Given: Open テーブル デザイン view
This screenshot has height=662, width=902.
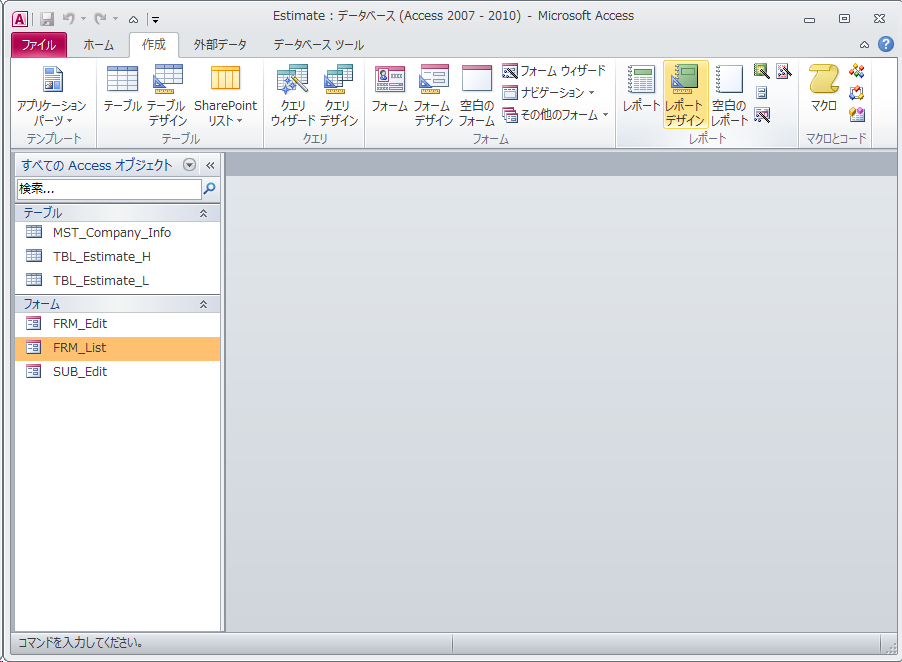Looking at the screenshot, I should tap(167, 95).
